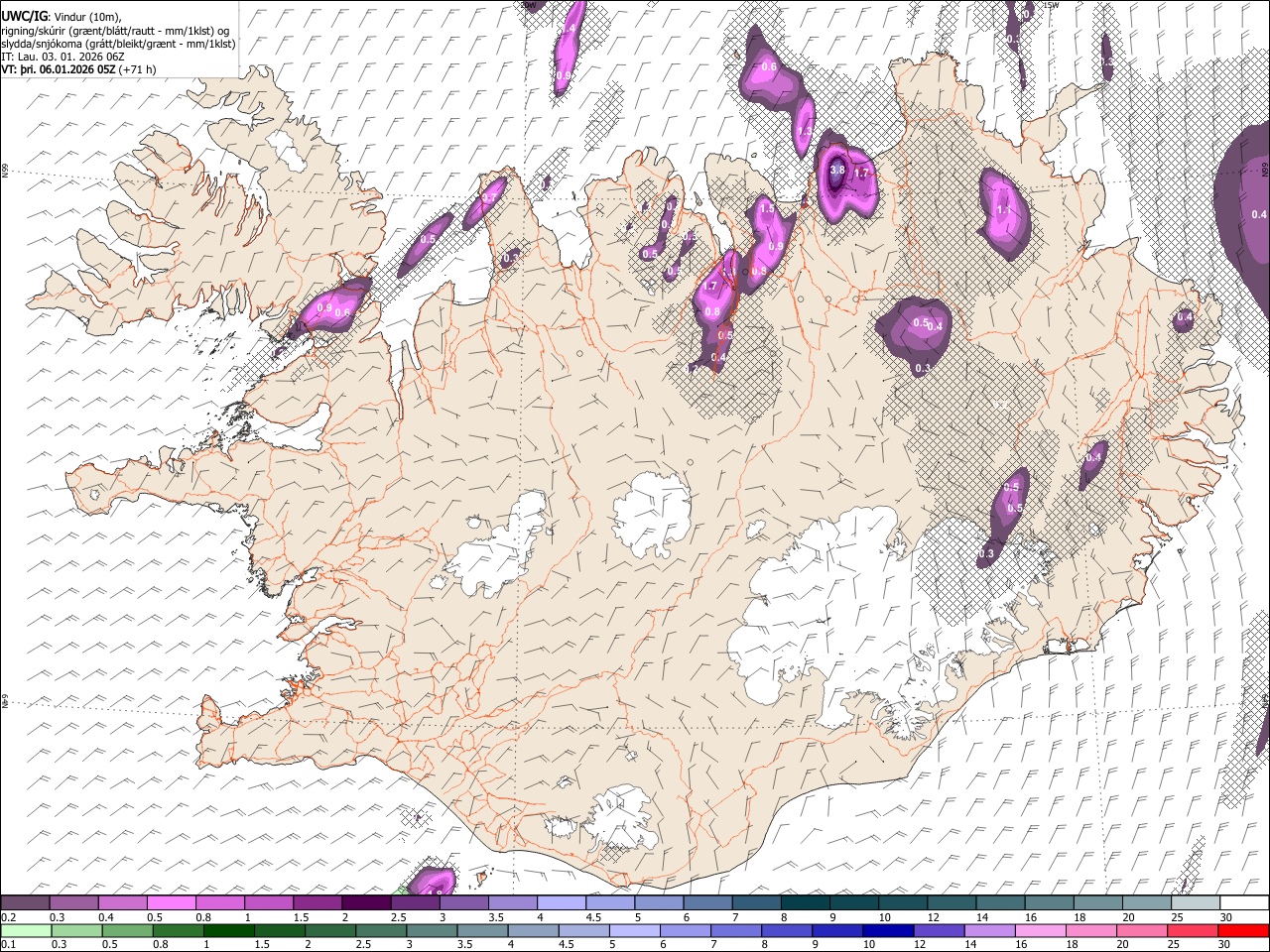Pick the bright red swatch after 30
Screen dimensions: 1270x952
1243,931
